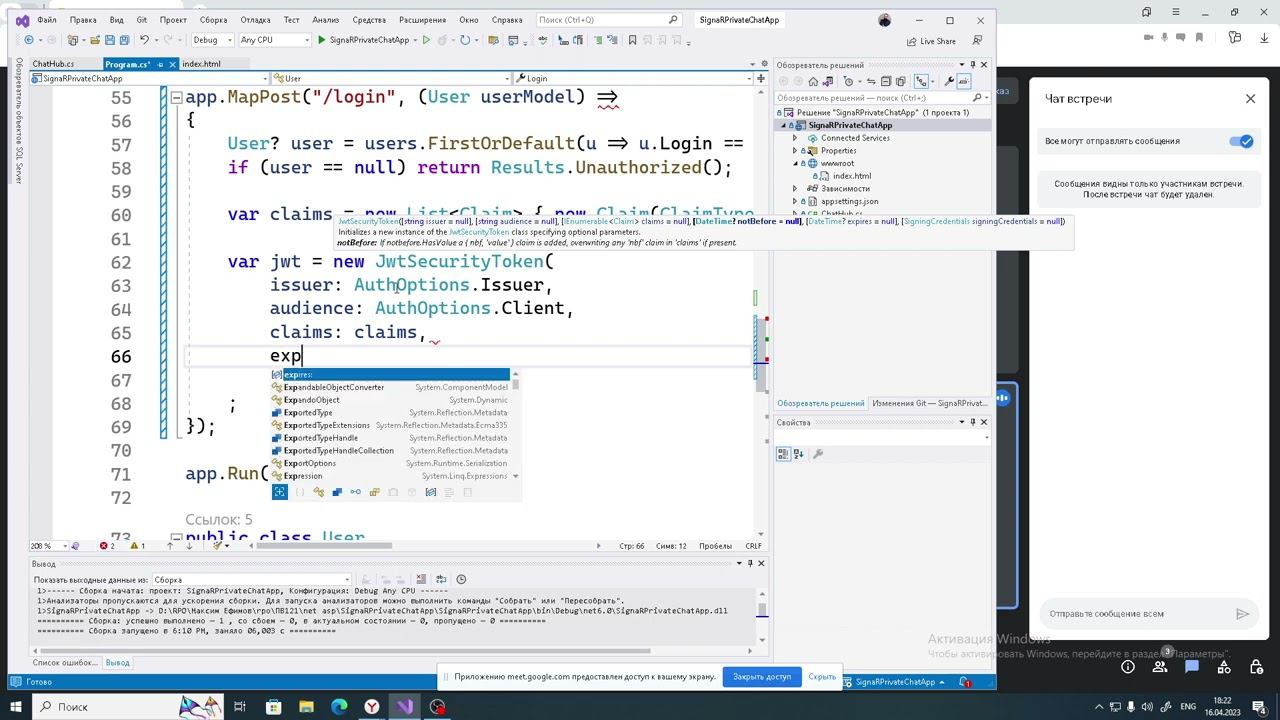Open Live Share

(931, 41)
